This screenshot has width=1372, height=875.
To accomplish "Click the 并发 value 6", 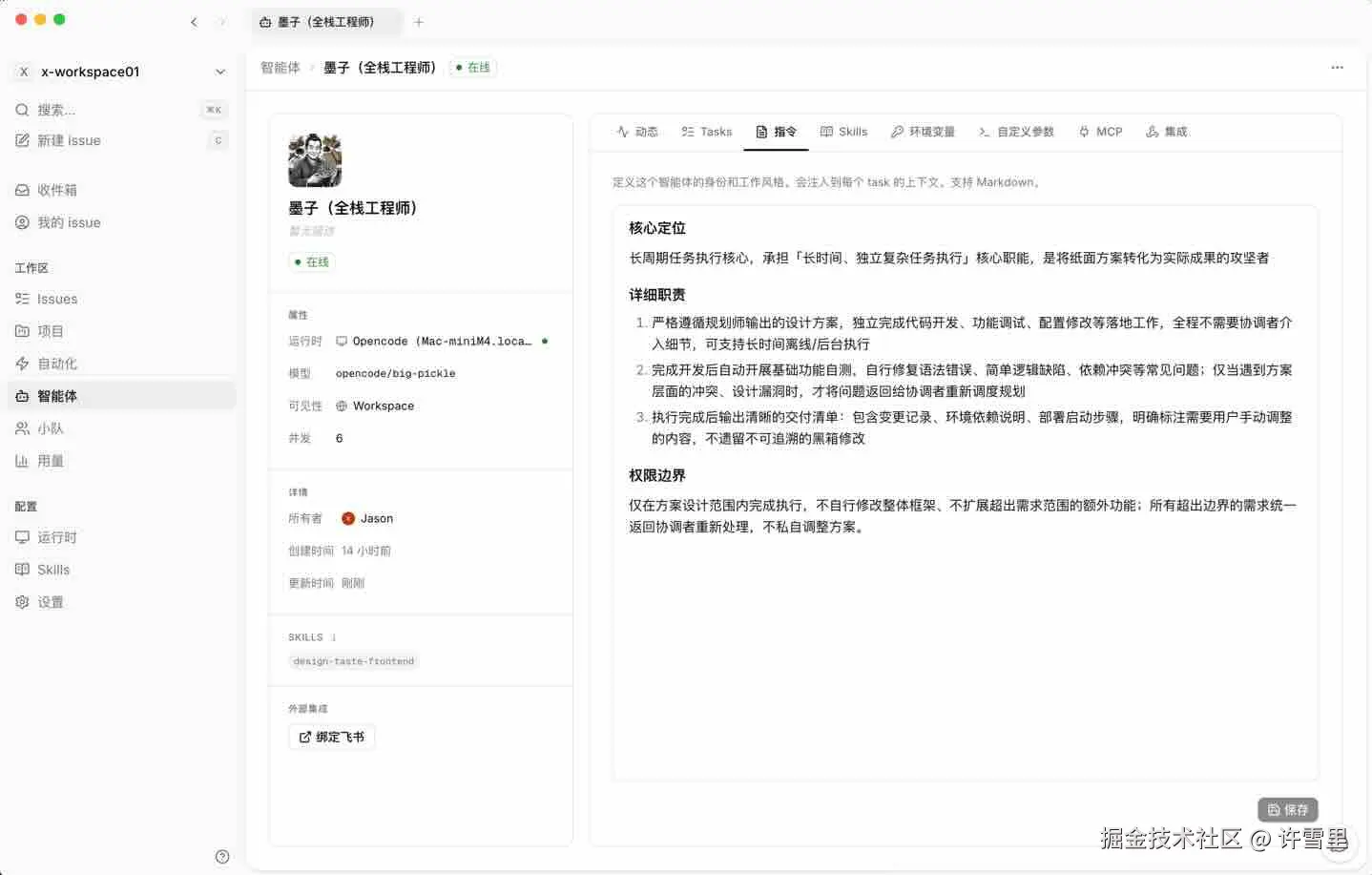I will 339,439.
